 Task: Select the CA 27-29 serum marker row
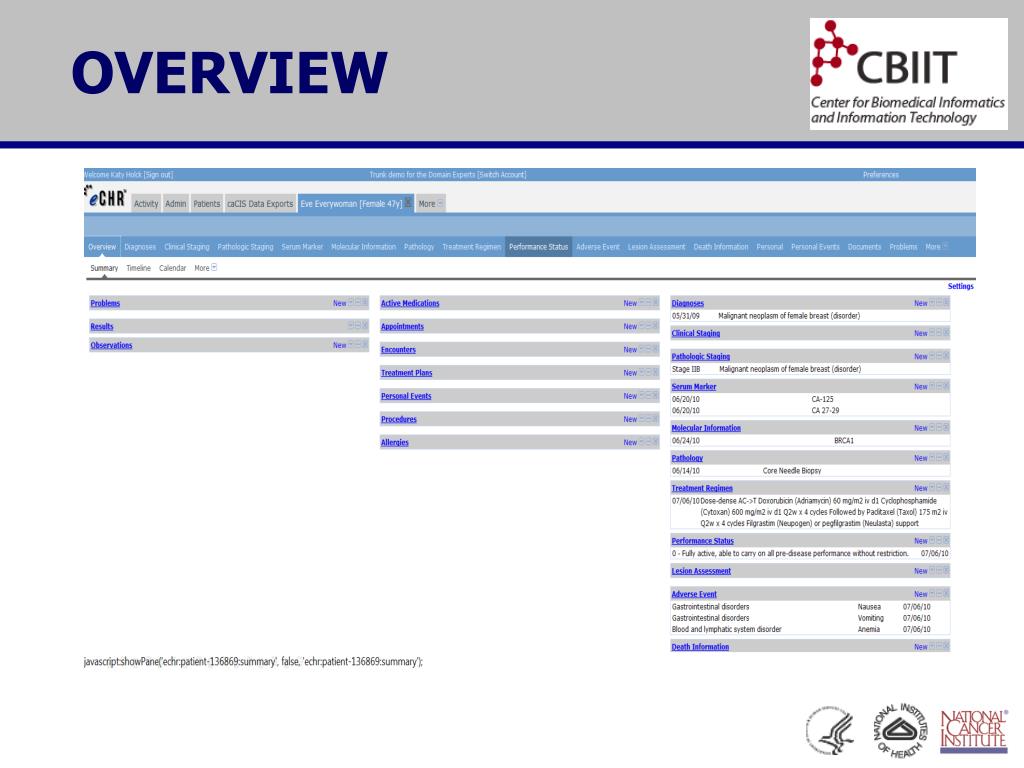[810, 411]
